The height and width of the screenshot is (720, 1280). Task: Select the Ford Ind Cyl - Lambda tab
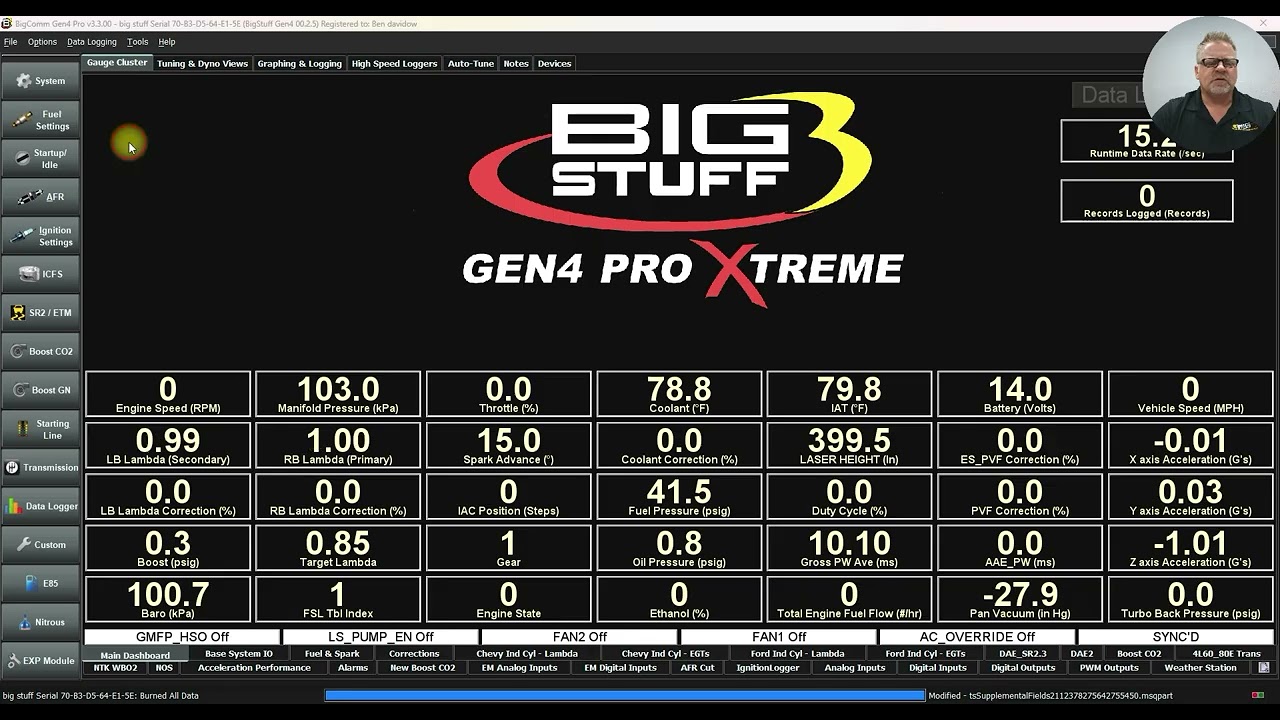[x=798, y=654]
